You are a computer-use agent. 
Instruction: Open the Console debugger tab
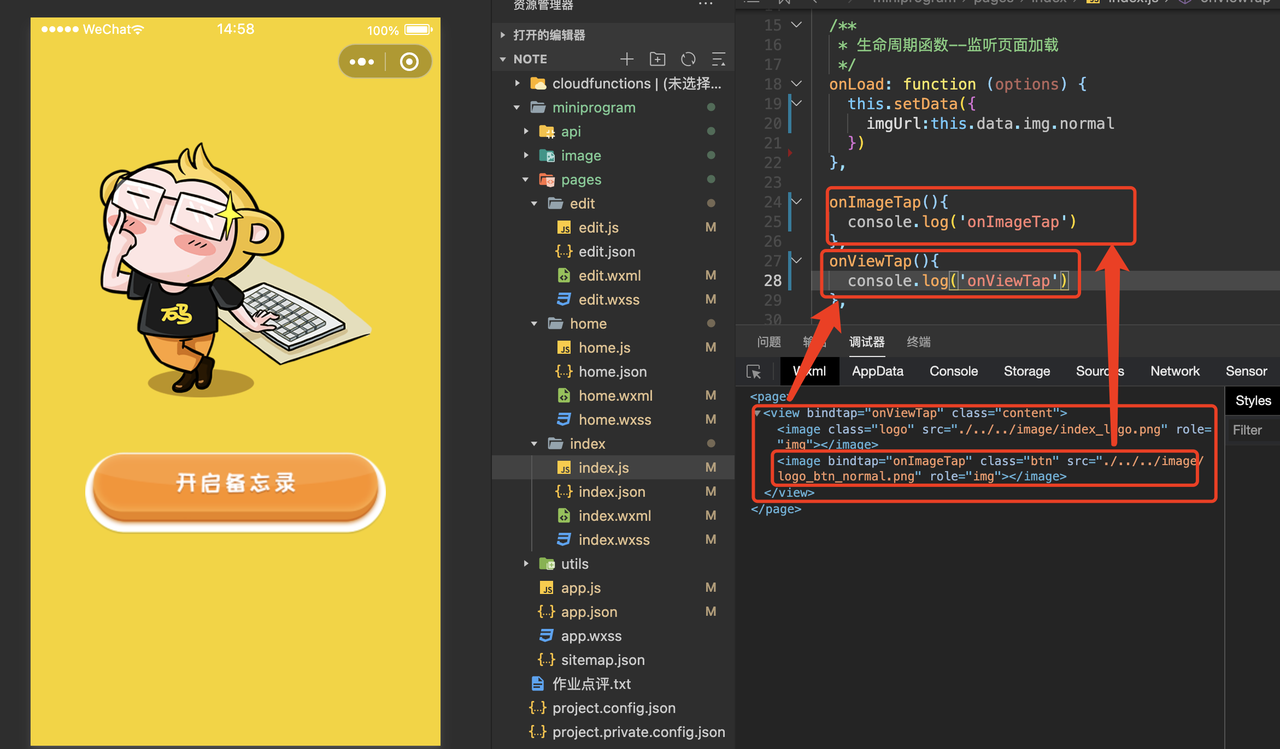[x=954, y=371]
